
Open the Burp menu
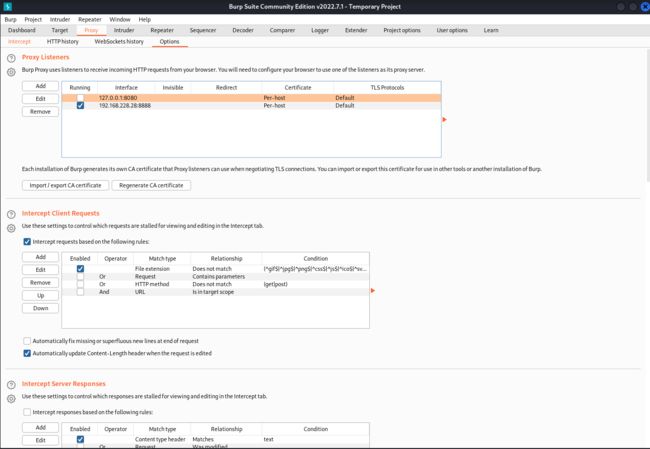[x=10, y=19]
